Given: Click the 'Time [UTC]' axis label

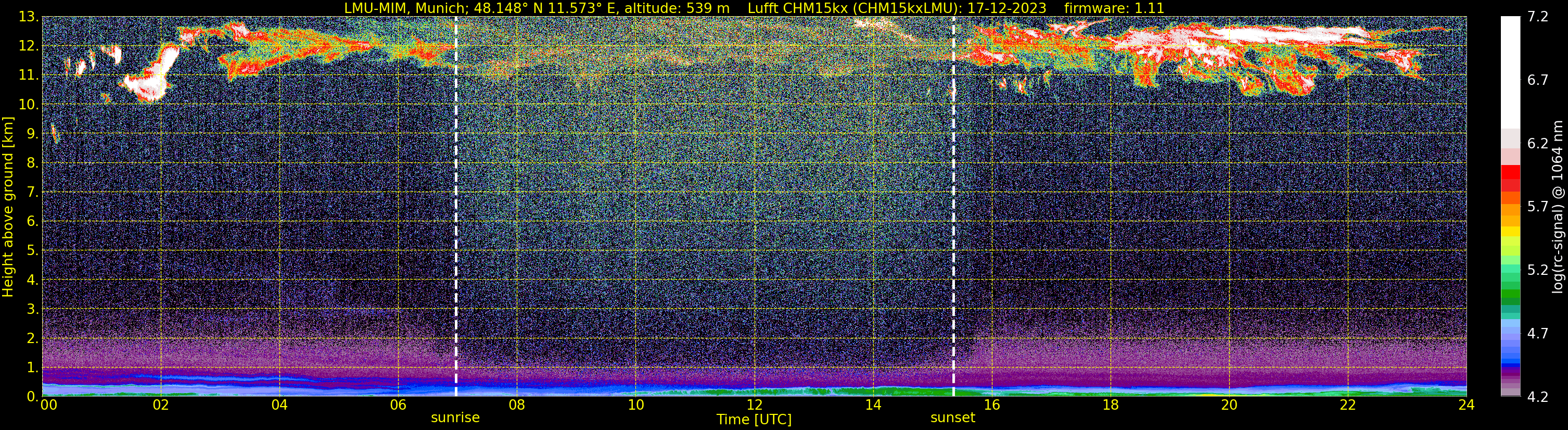Looking at the screenshot, I should [754, 420].
